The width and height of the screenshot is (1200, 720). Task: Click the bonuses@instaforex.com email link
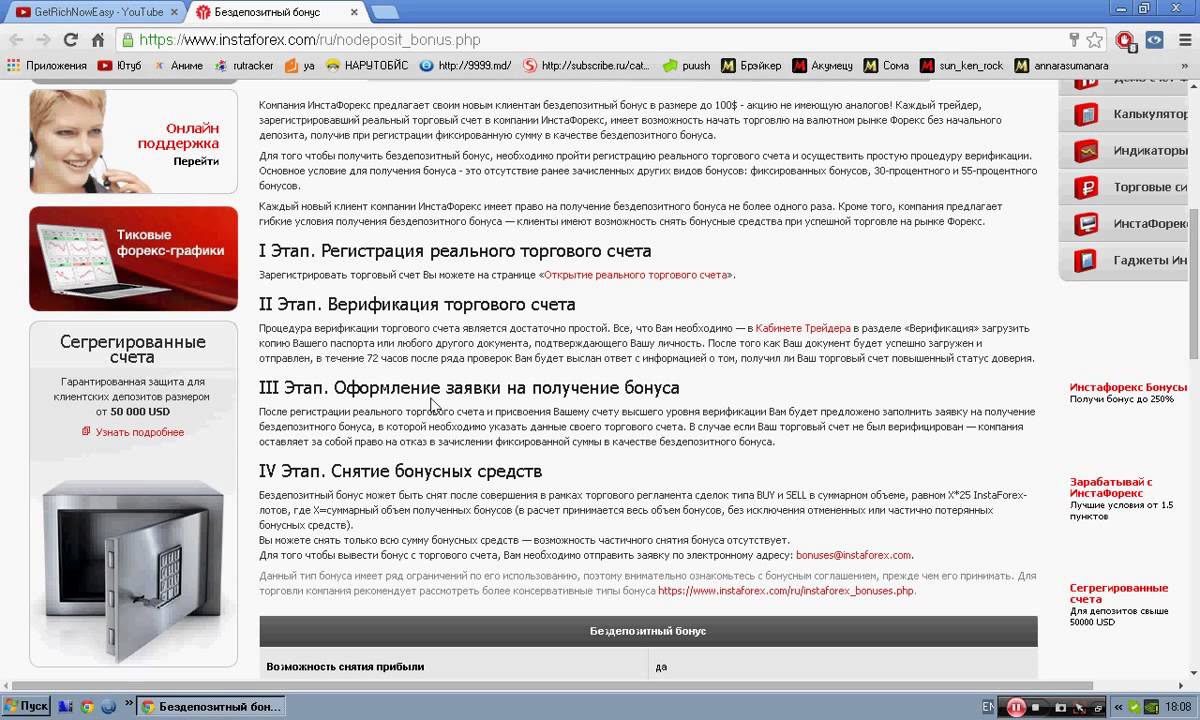pyautogui.click(x=853, y=555)
